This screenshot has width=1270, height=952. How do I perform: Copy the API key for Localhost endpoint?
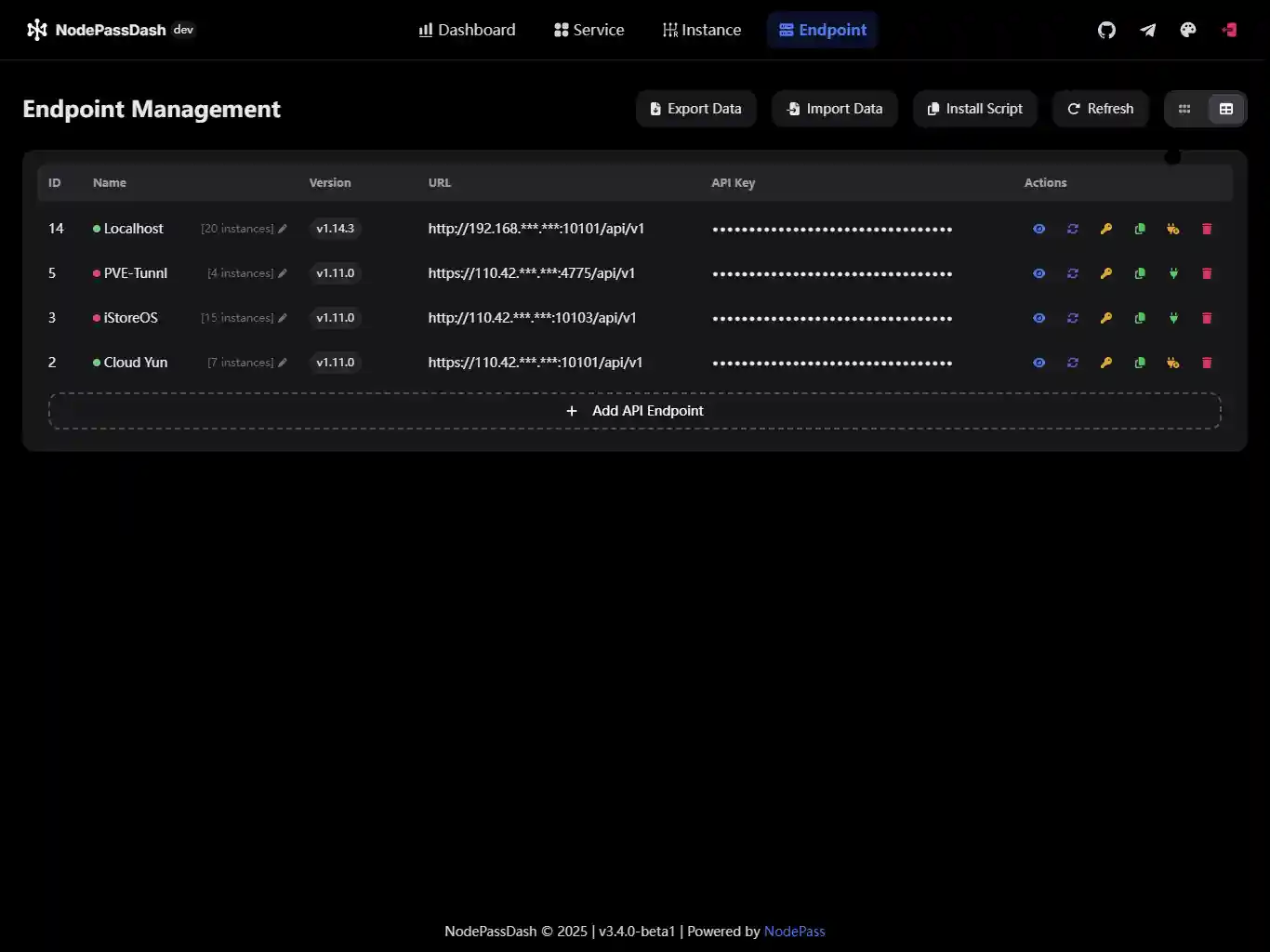coord(1140,229)
